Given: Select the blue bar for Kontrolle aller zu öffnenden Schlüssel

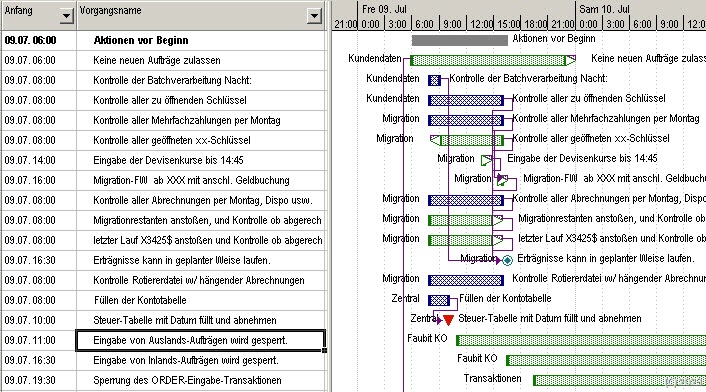Looking at the screenshot, I should 466,100.
